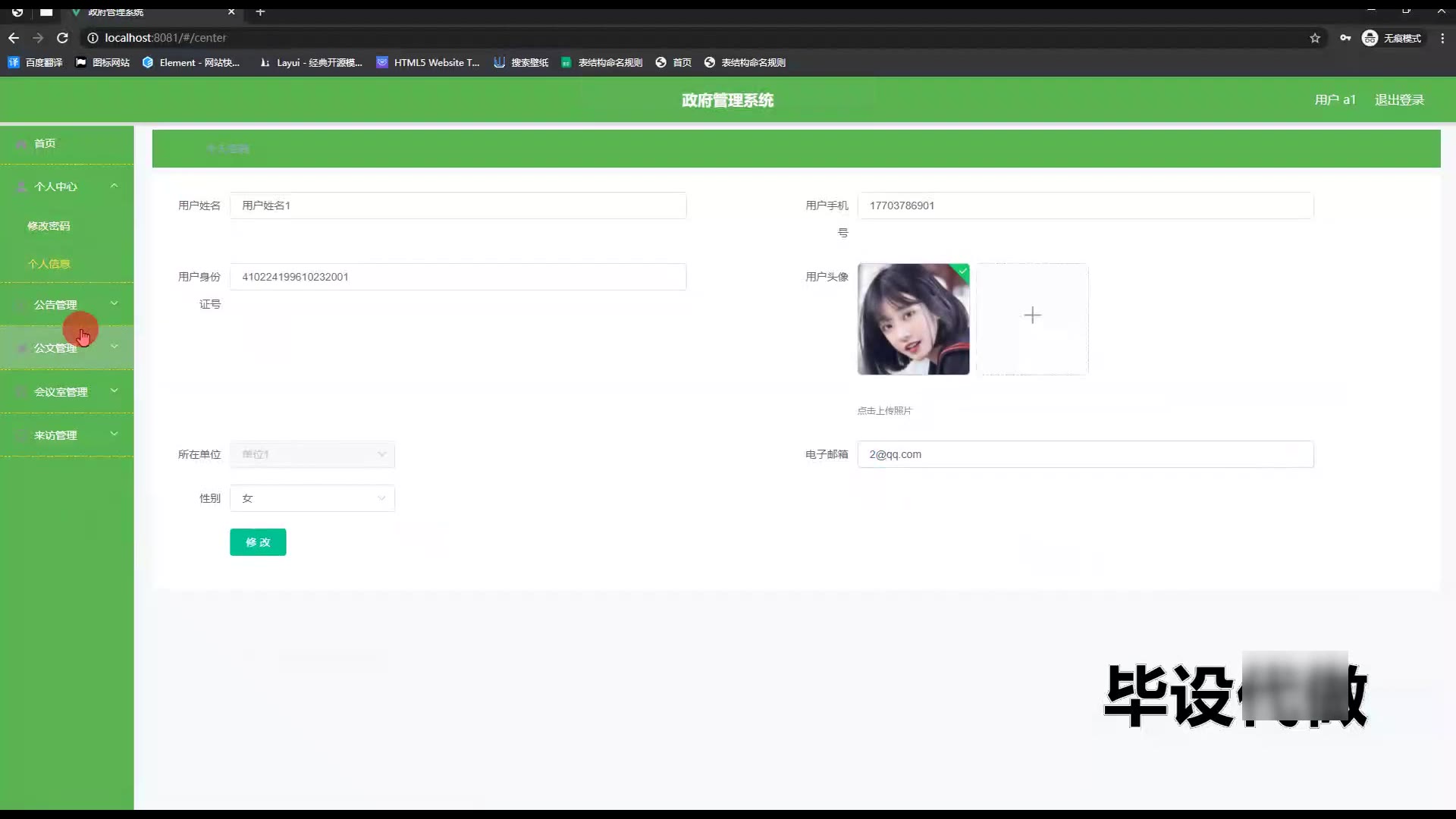Screen dimensions: 1456x819
Task: Click 退出登录 link in header
Action: click(1399, 100)
